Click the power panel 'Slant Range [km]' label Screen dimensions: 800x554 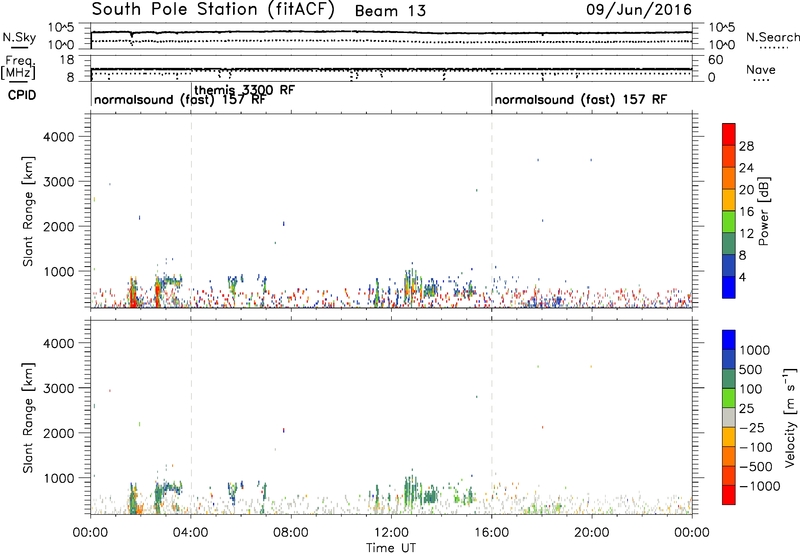(28, 211)
